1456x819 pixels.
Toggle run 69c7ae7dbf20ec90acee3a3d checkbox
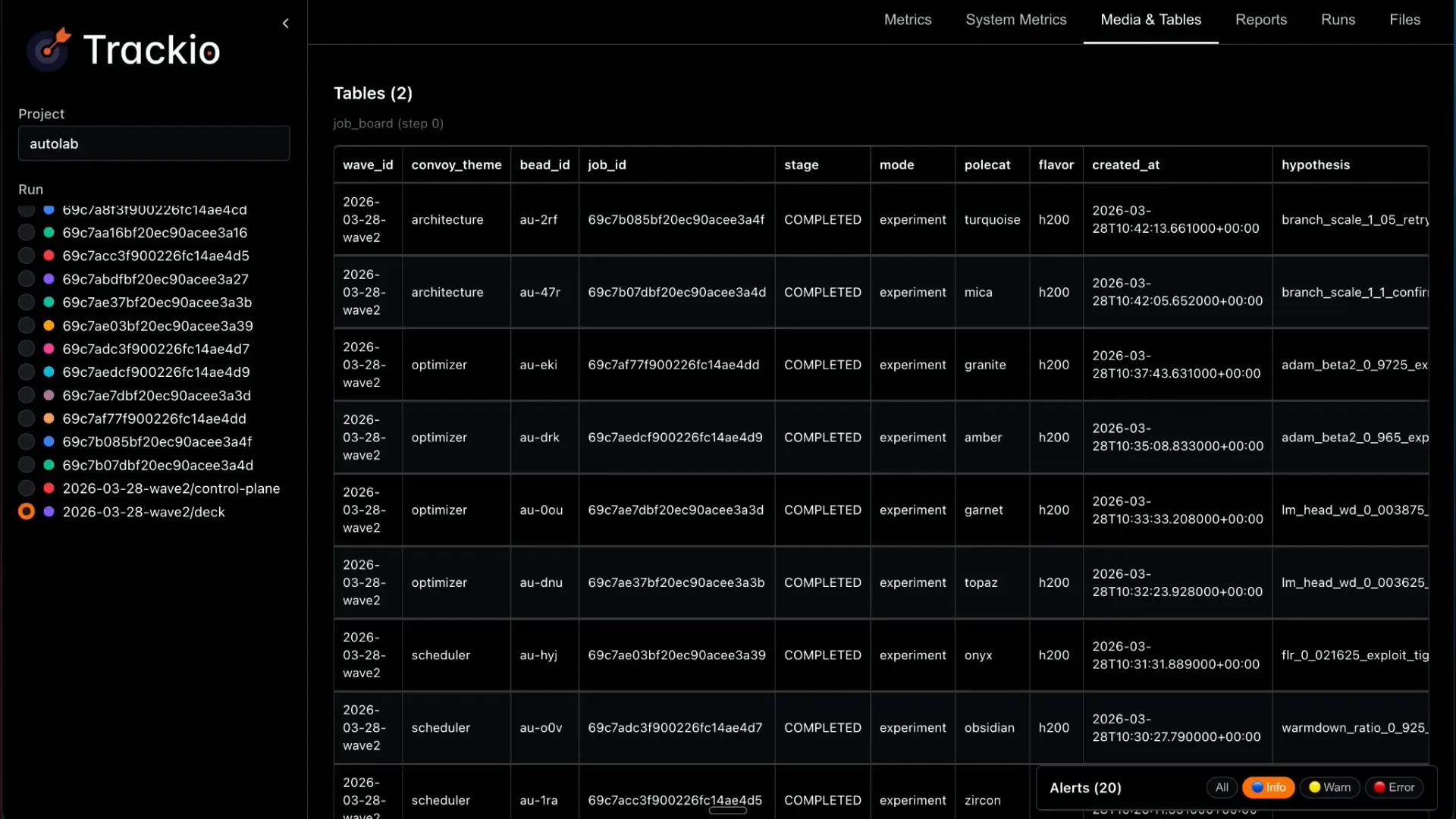(27, 395)
